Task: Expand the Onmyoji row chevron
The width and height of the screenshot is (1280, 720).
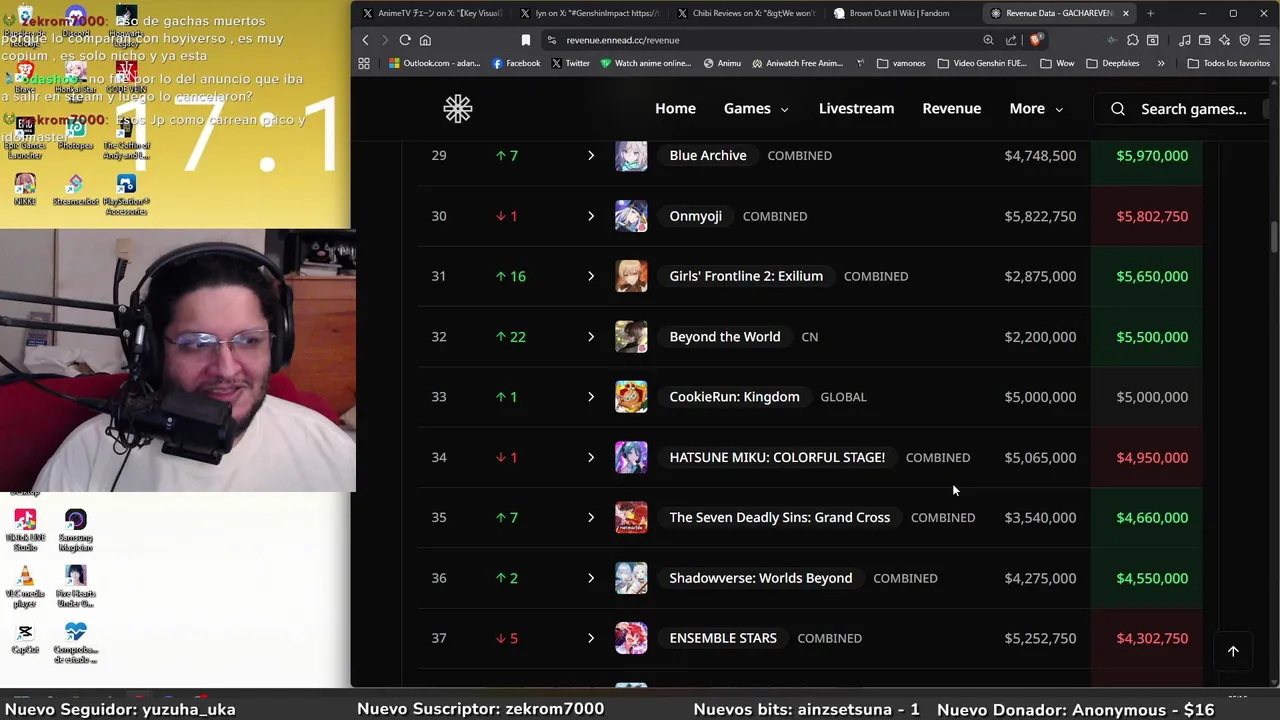Action: [591, 216]
